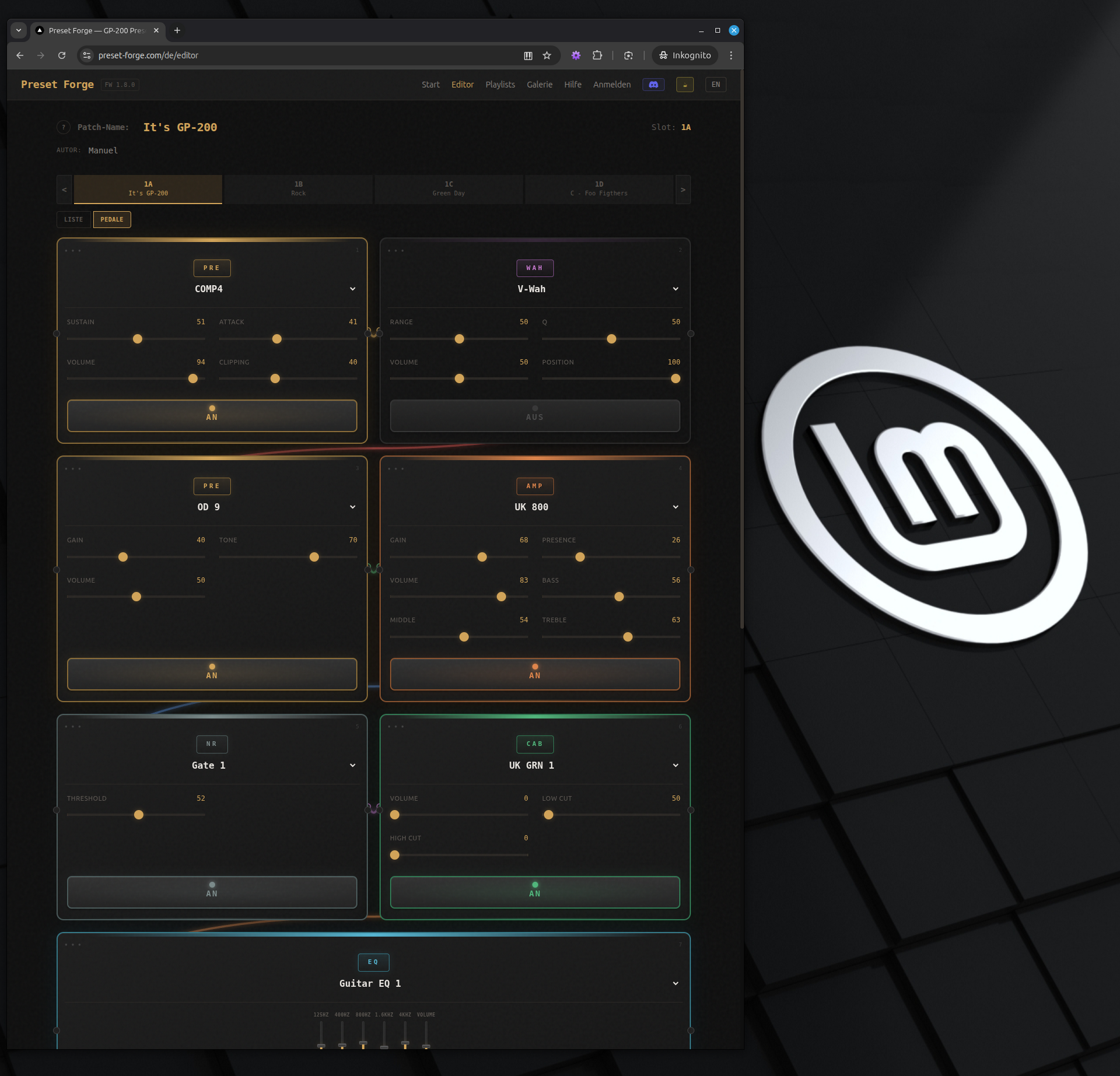
Task: Toggle off the COMP4 pedal switch
Action: (x=212, y=416)
